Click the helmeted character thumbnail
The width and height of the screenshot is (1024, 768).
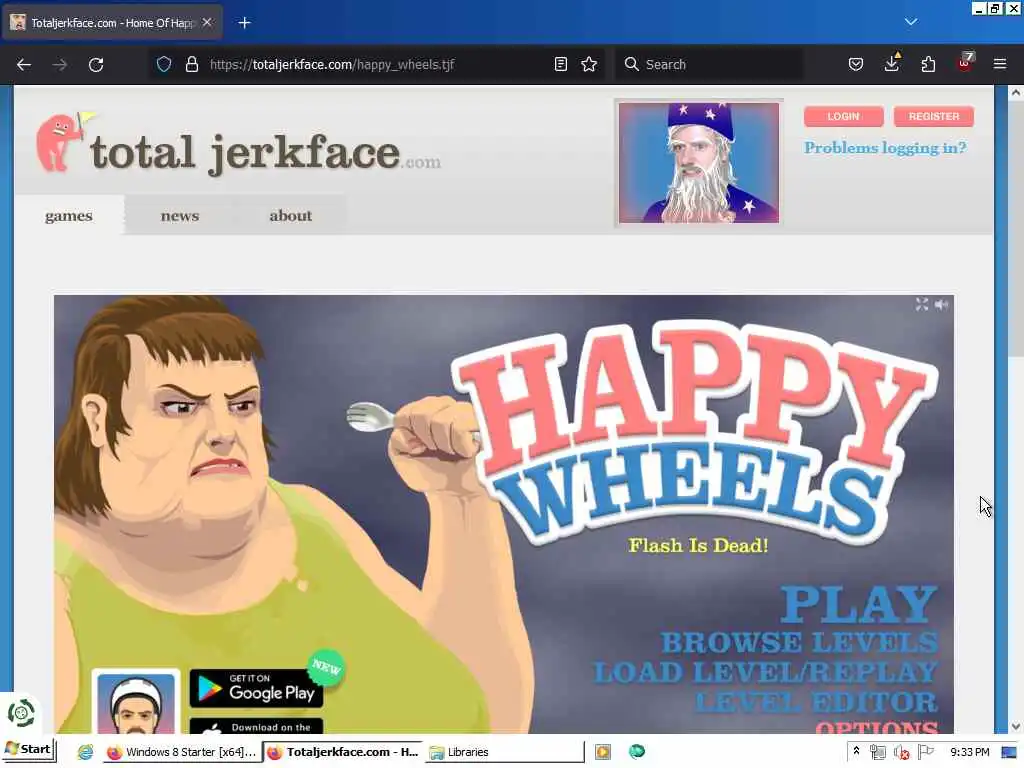pos(136,702)
